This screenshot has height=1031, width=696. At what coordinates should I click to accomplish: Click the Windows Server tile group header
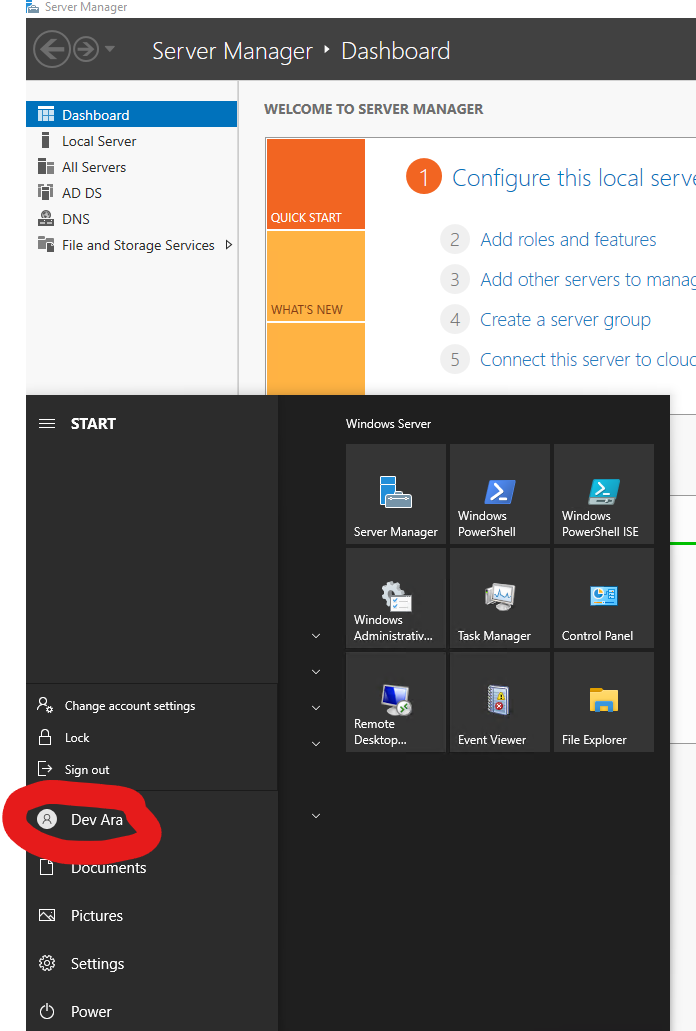click(x=388, y=423)
